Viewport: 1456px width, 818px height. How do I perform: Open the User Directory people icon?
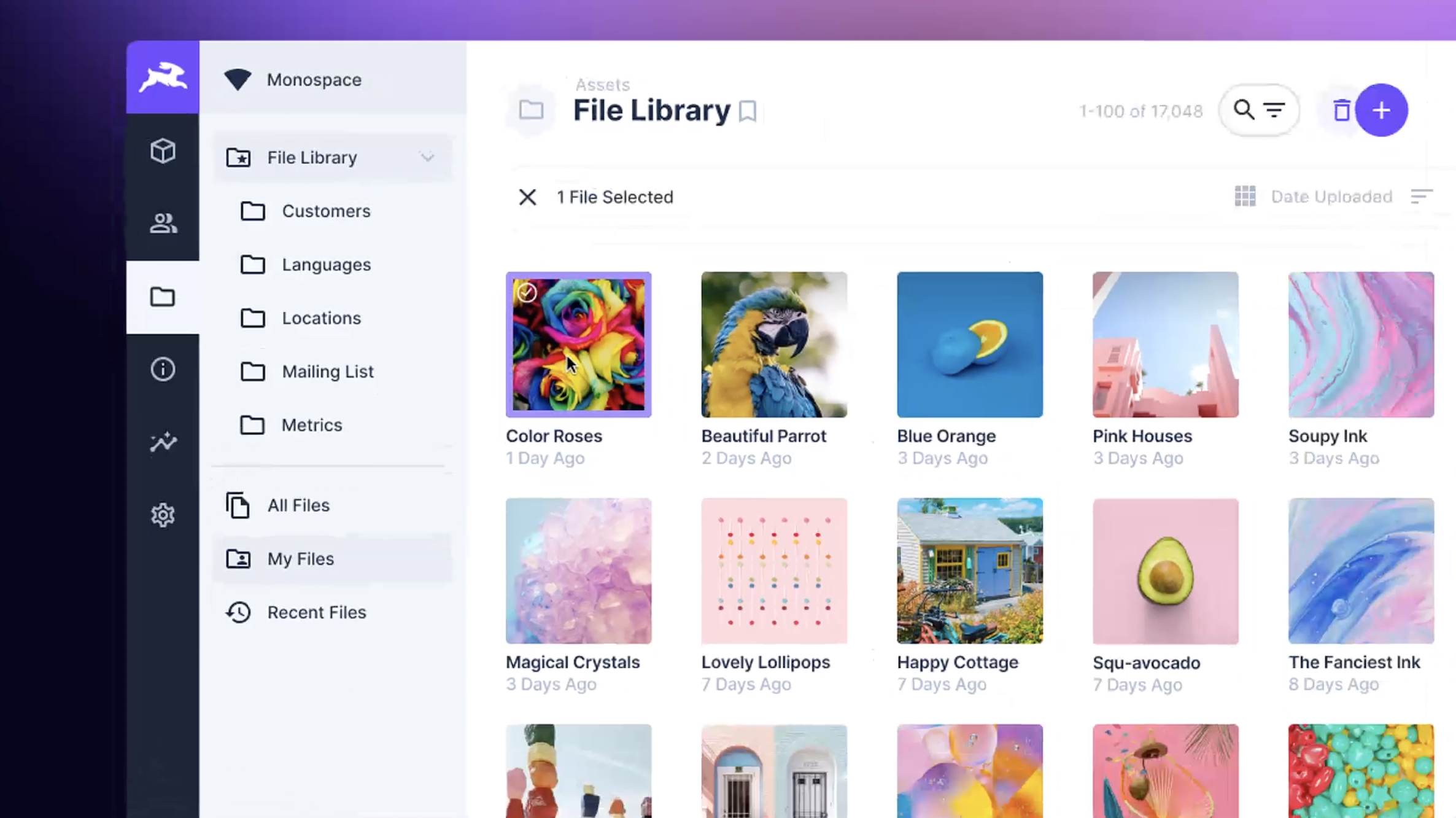163,223
